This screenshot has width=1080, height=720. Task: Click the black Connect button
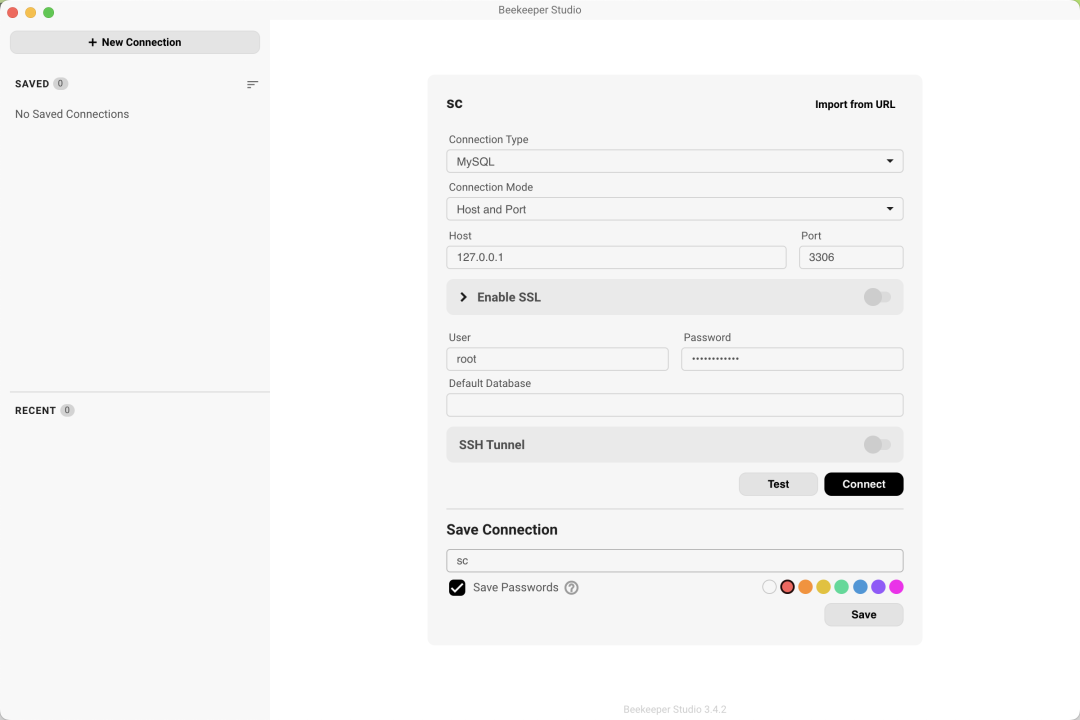pyautogui.click(x=864, y=484)
